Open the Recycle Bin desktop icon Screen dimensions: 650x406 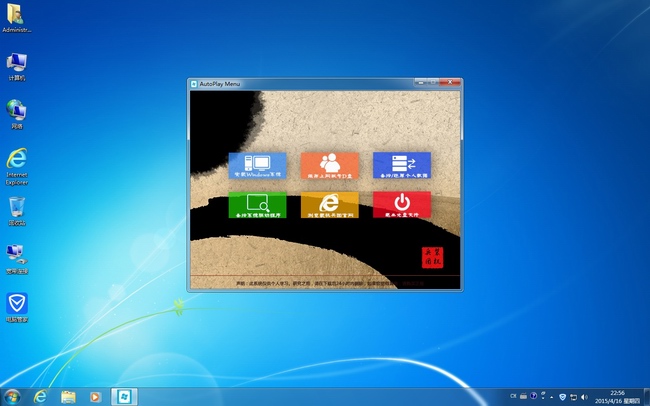[17, 212]
